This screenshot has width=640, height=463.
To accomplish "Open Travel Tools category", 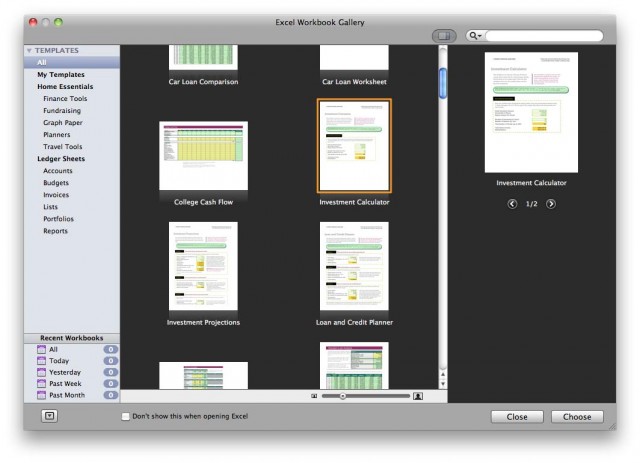I will click(62, 147).
